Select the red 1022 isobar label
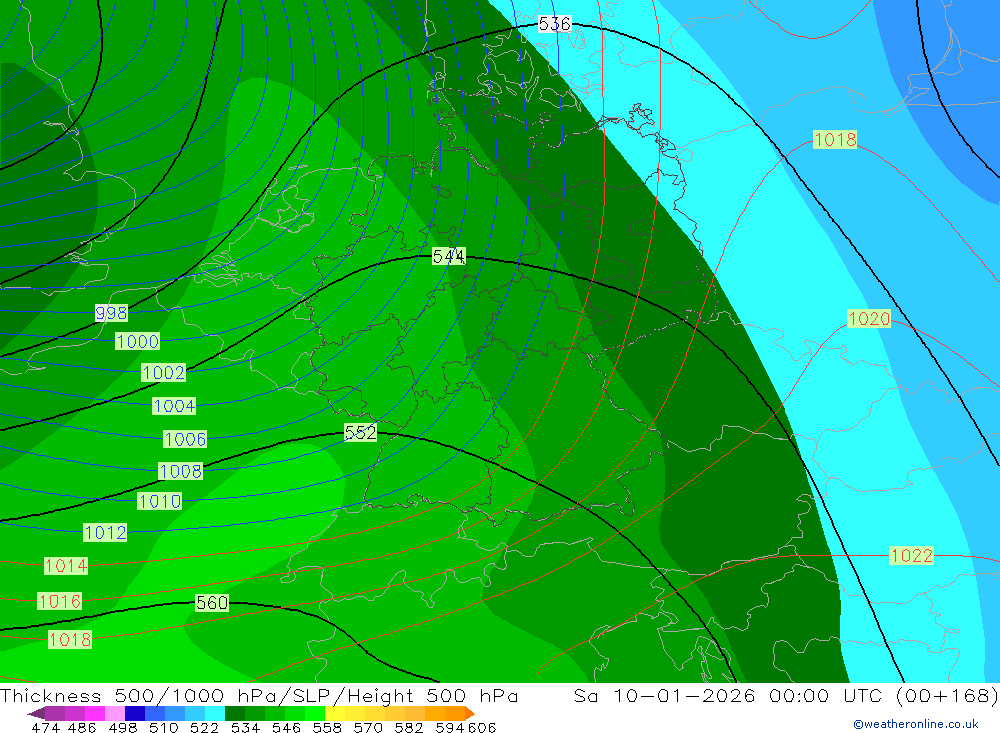Viewport: 1000px width, 733px height. pyautogui.click(x=911, y=556)
